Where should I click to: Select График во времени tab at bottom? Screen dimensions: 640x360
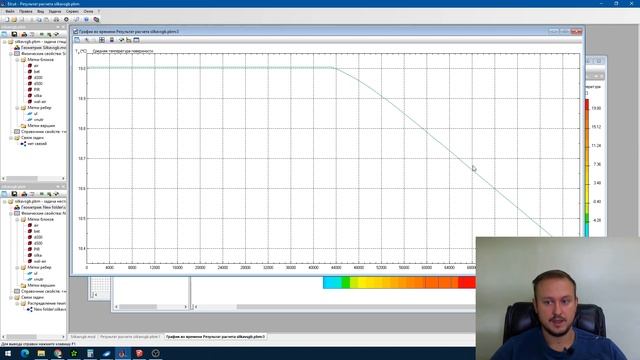click(x=215, y=337)
